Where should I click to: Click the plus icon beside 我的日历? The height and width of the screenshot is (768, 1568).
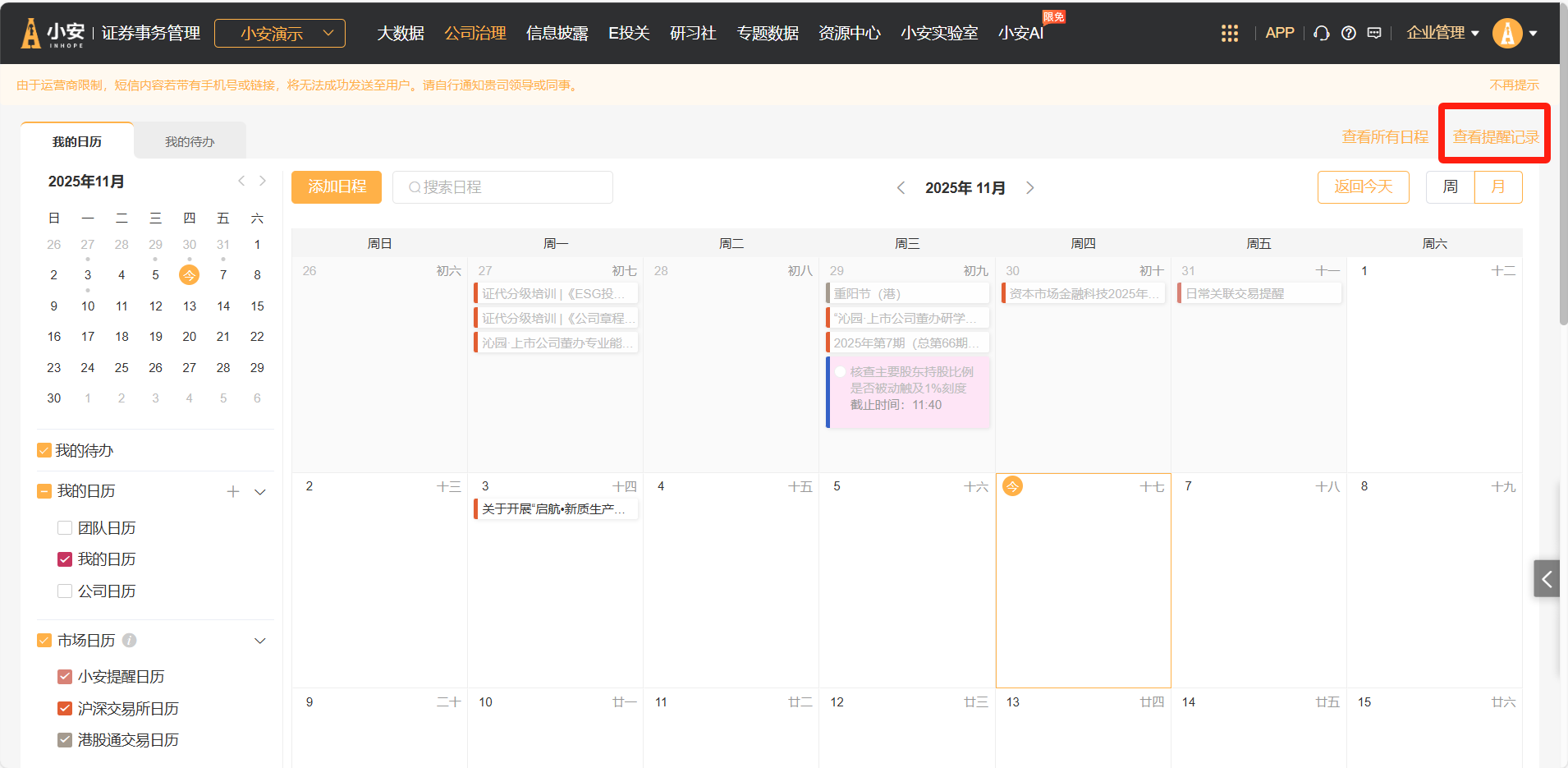233,491
